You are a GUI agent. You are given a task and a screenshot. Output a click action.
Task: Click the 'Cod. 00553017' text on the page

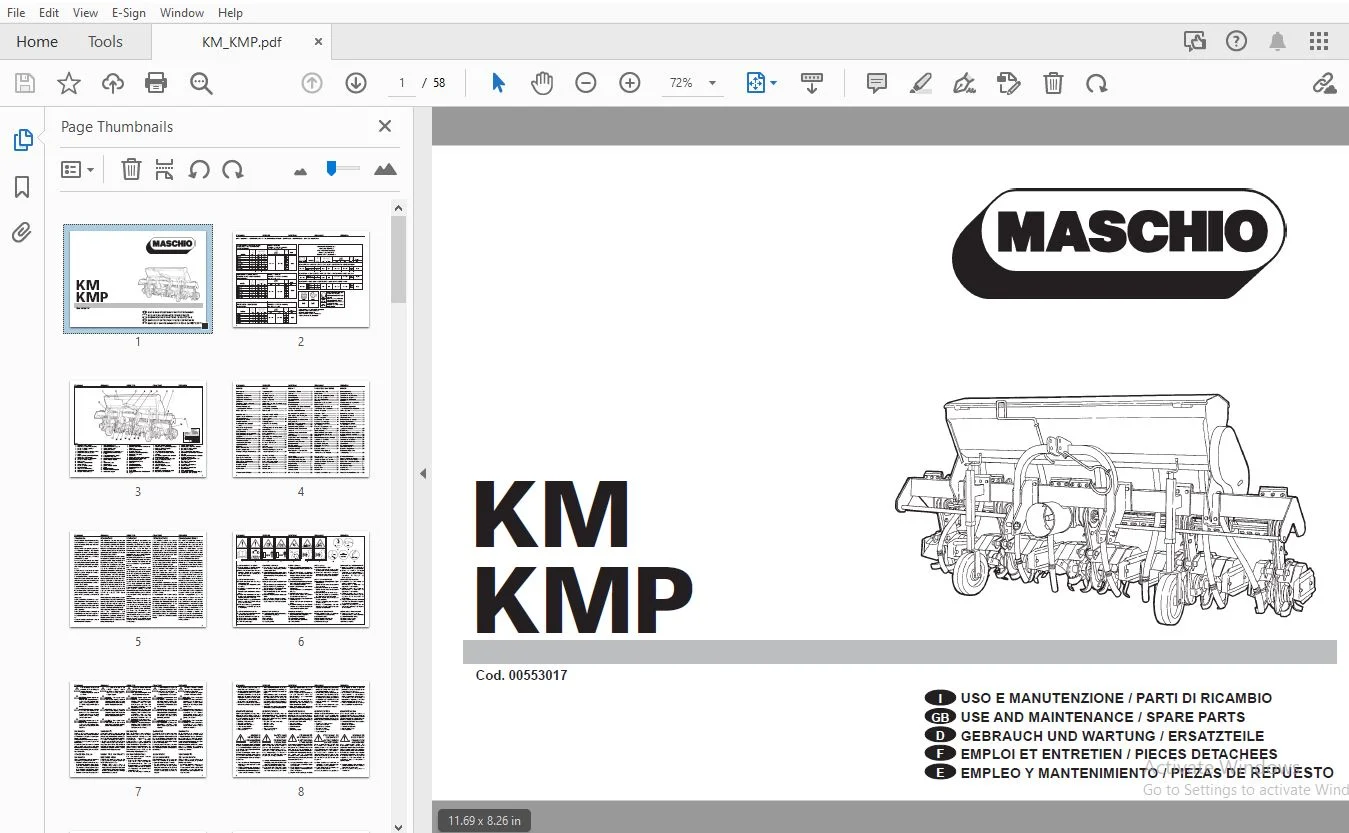[521, 675]
